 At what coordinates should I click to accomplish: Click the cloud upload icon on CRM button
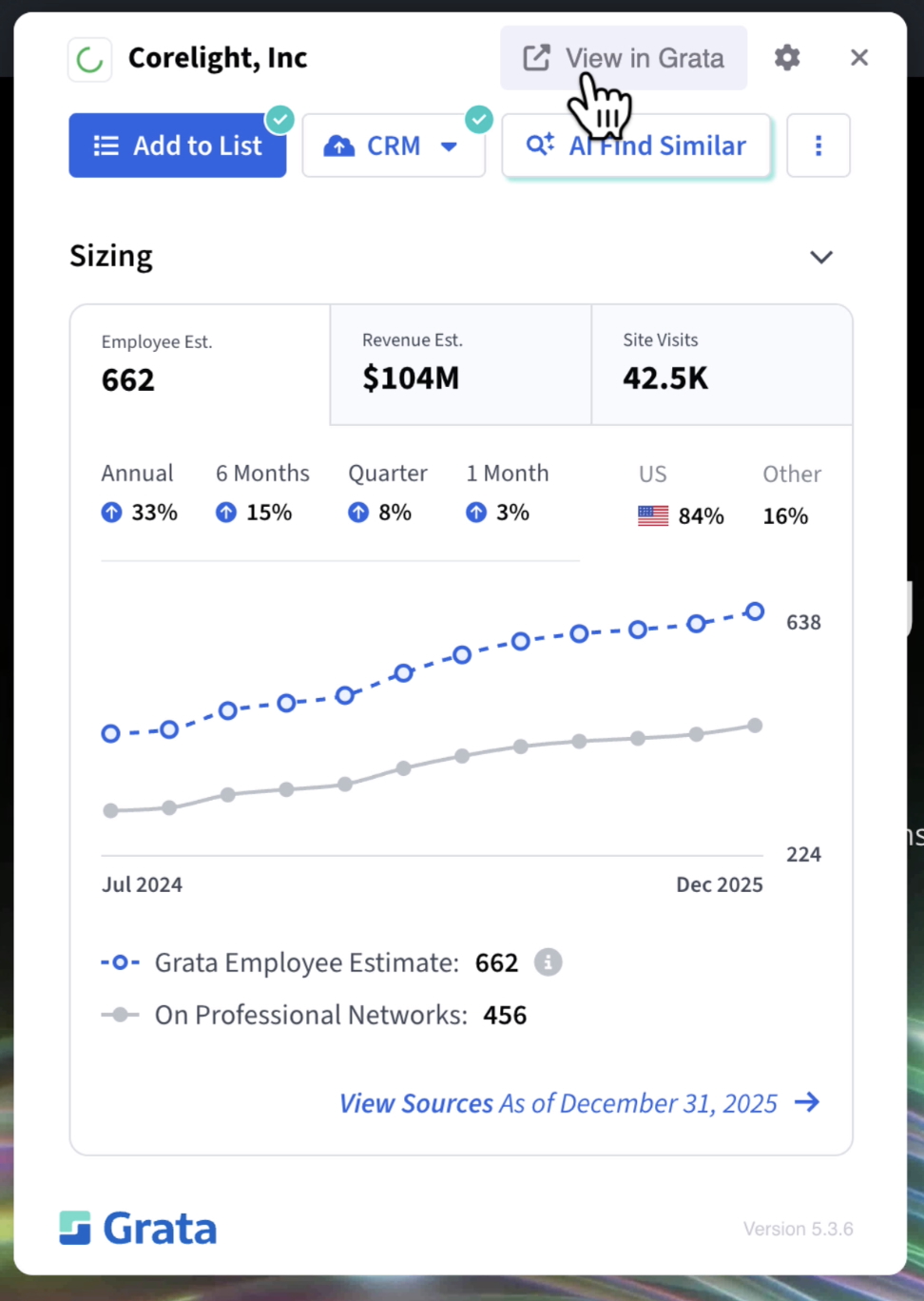click(339, 146)
